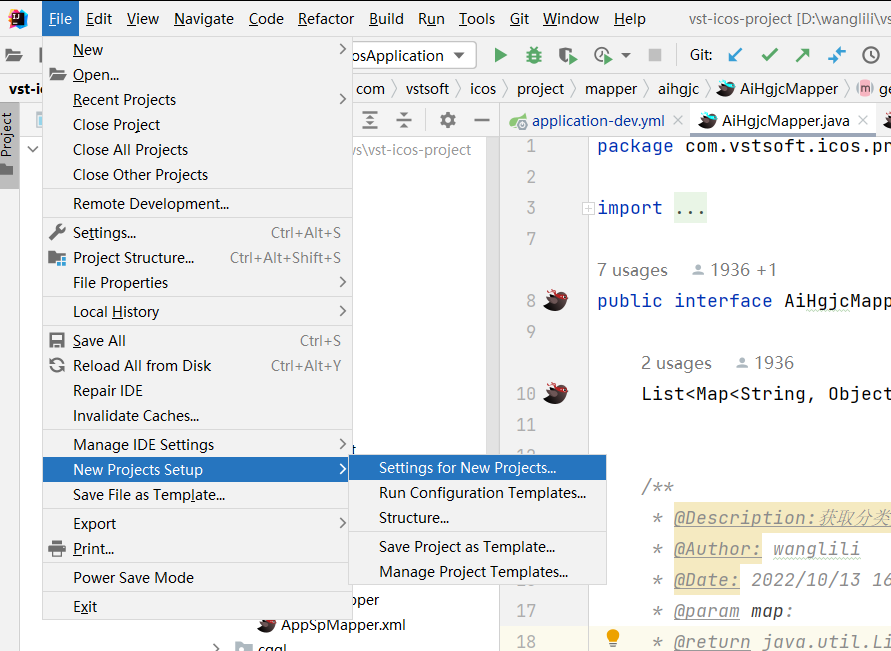Choose Invalidate Caches from File menu
The width and height of the screenshot is (891, 651).
point(136,416)
